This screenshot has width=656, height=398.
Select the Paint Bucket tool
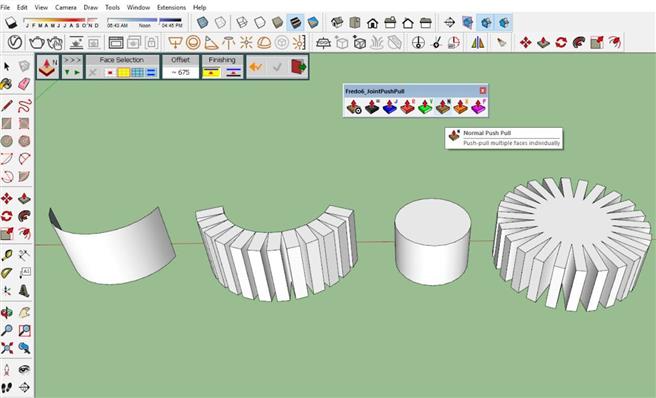point(6,84)
